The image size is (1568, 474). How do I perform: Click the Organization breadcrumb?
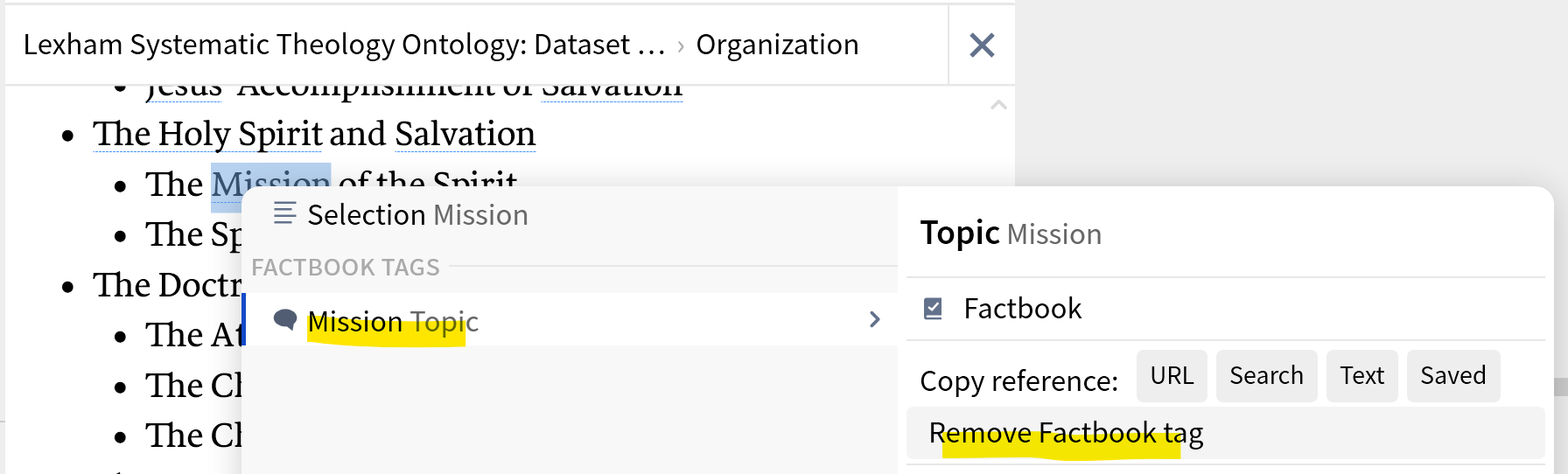777,45
